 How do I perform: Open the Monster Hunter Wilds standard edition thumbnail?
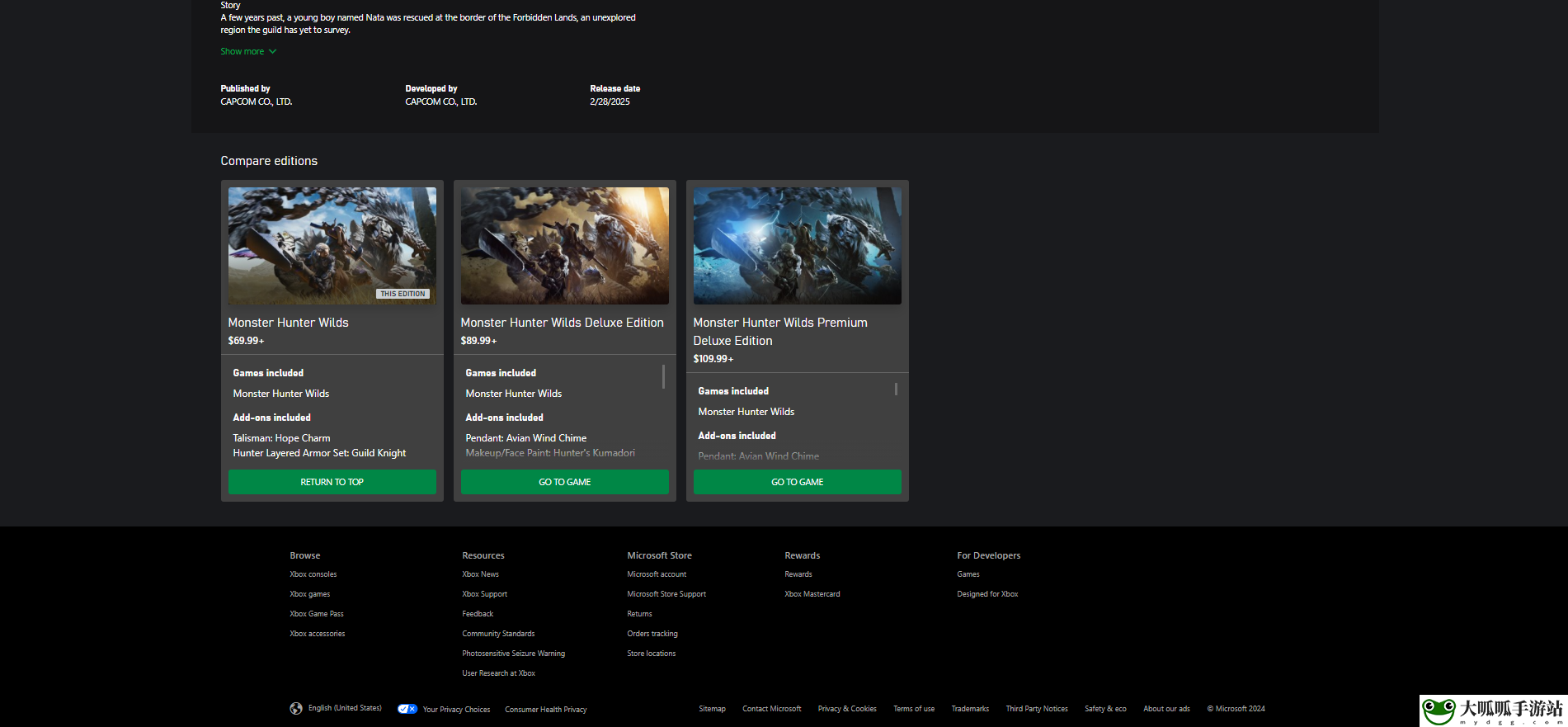(332, 246)
